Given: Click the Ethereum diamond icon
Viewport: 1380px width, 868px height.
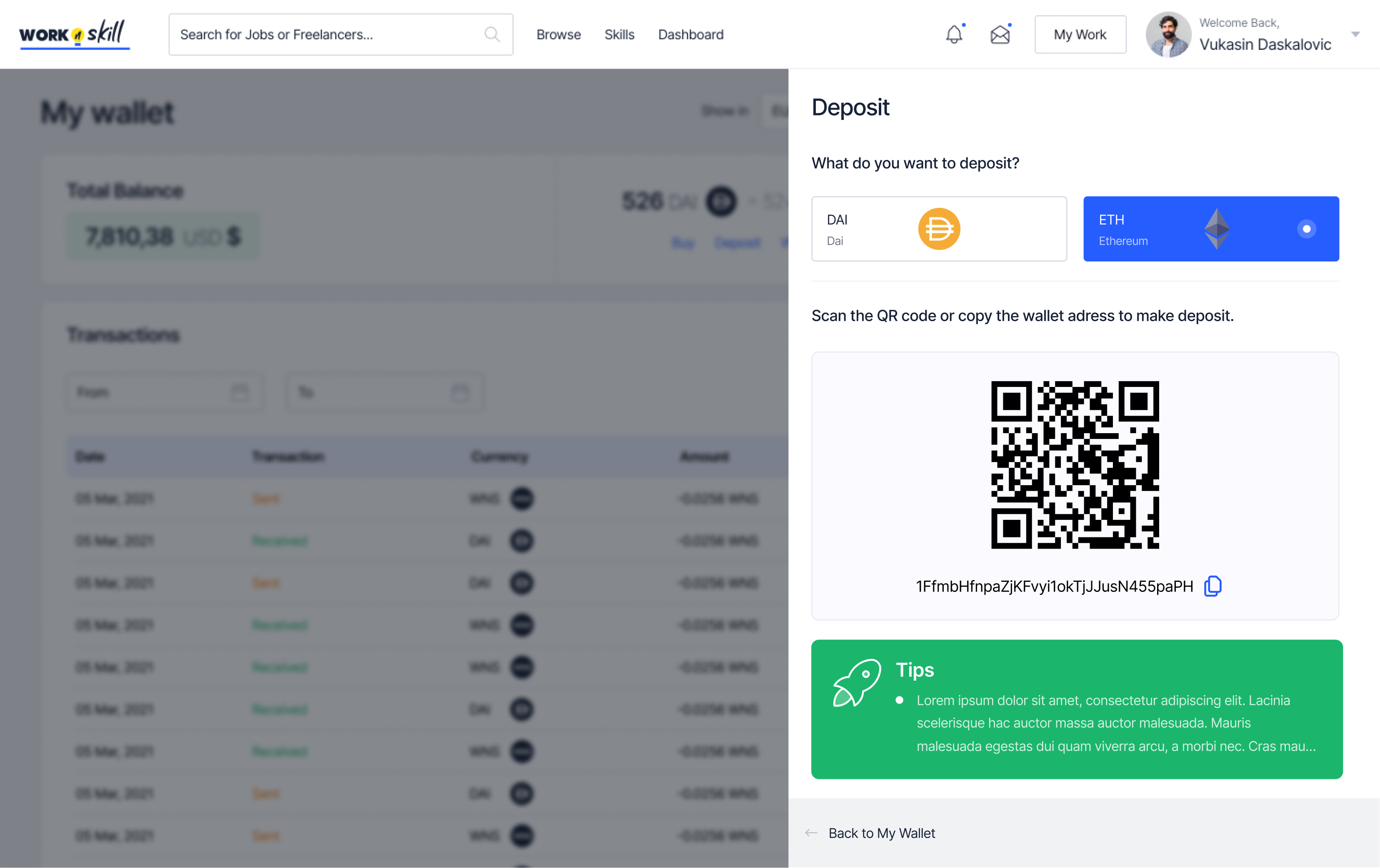Looking at the screenshot, I should click(x=1217, y=229).
